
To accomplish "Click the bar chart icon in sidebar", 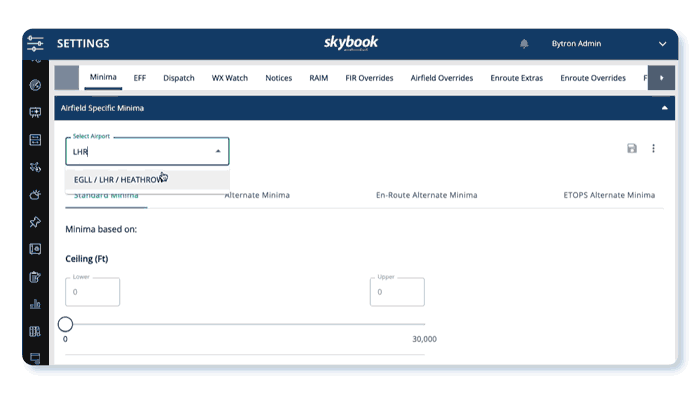I will (x=35, y=304).
